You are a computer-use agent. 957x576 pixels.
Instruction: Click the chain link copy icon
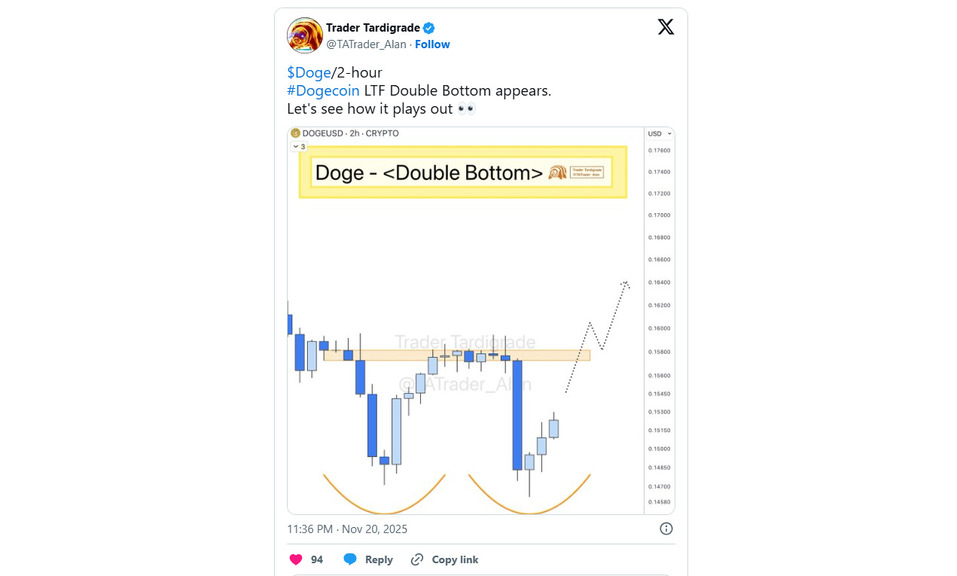(x=417, y=559)
